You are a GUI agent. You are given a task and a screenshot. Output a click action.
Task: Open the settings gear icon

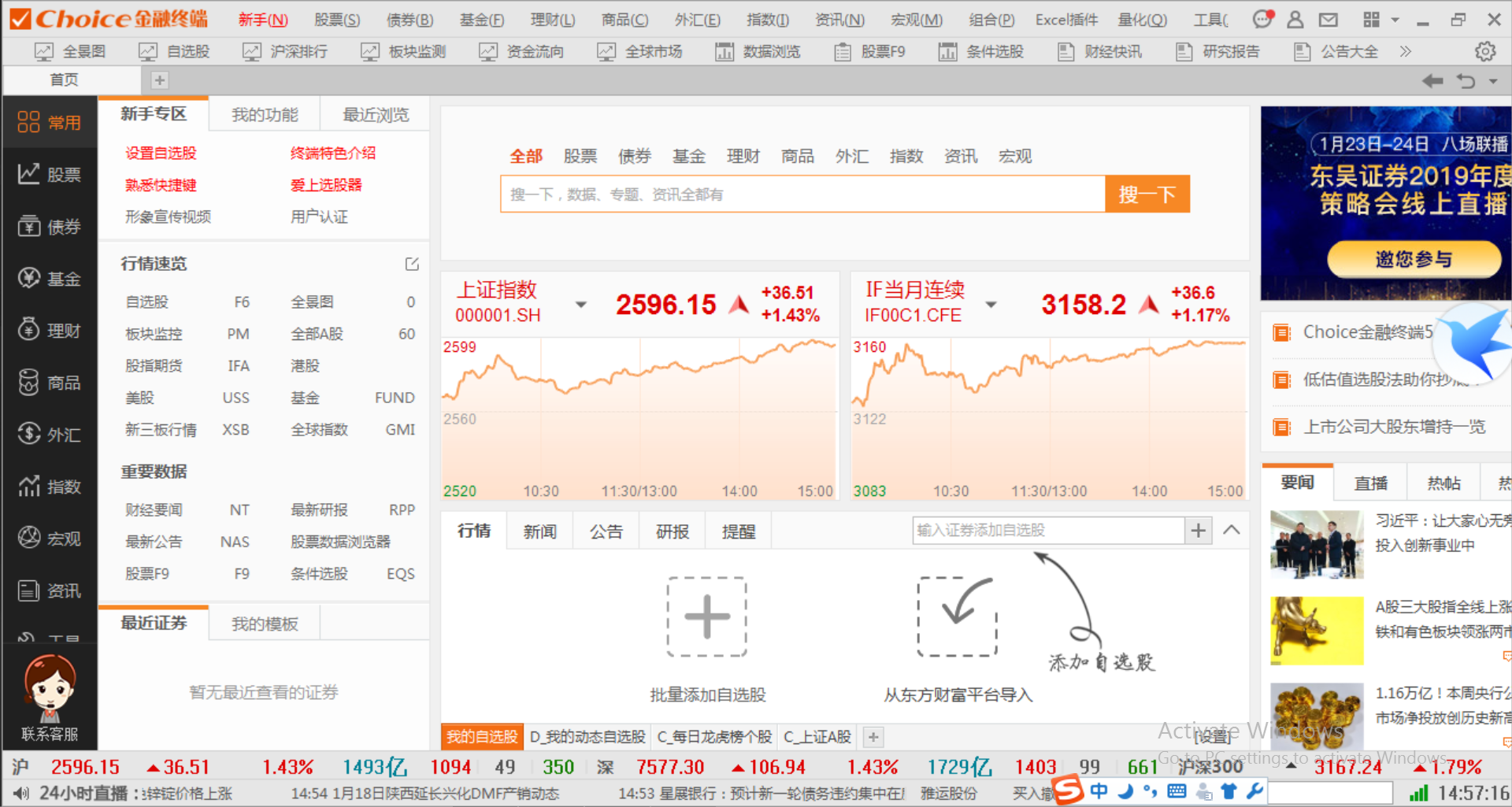click(1485, 51)
